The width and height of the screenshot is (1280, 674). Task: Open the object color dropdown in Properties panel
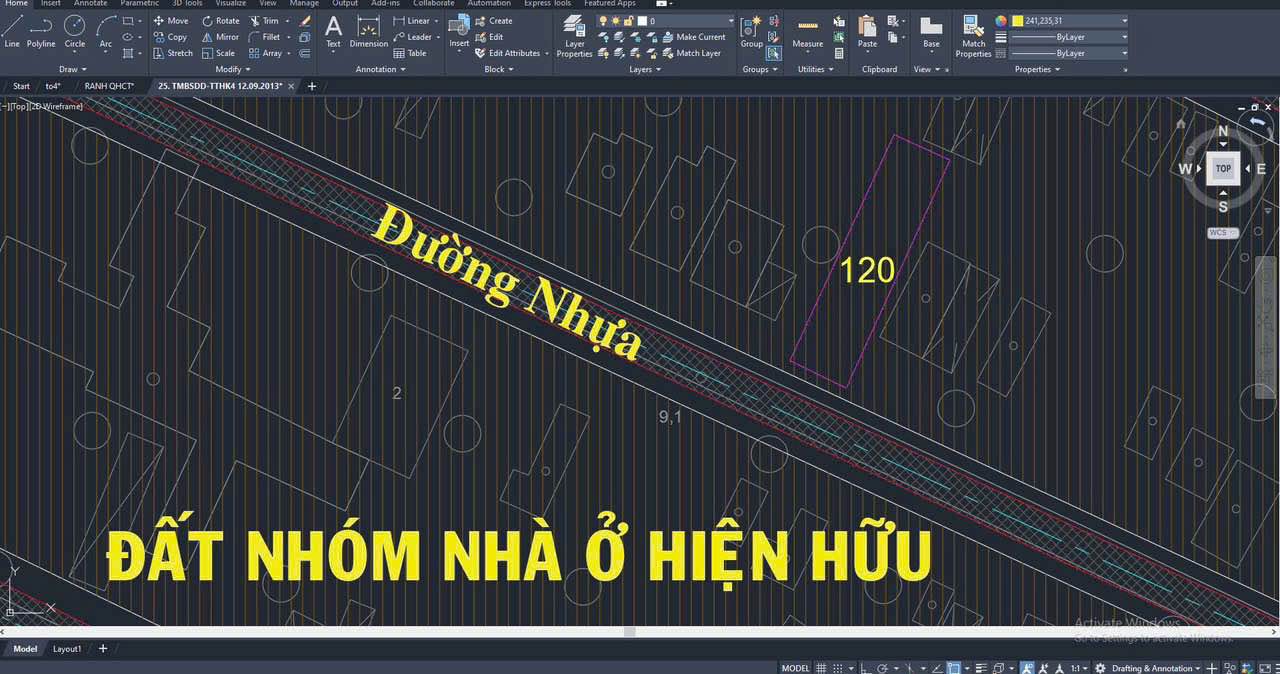coord(1124,20)
